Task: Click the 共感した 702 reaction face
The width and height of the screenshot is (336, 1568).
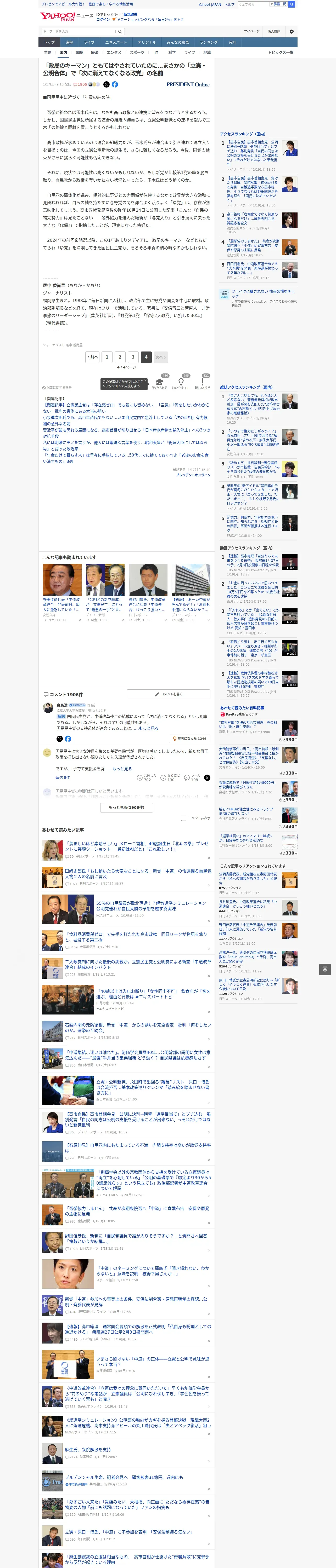Action: pyautogui.click(x=140, y=778)
